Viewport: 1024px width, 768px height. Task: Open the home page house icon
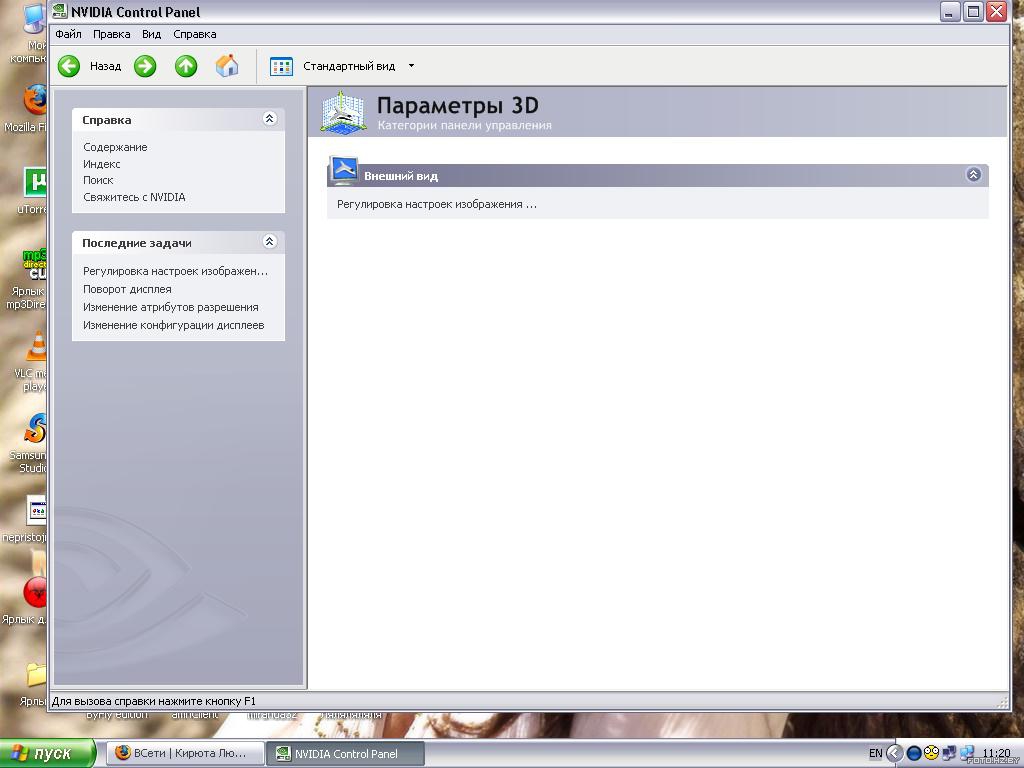pyautogui.click(x=227, y=66)
